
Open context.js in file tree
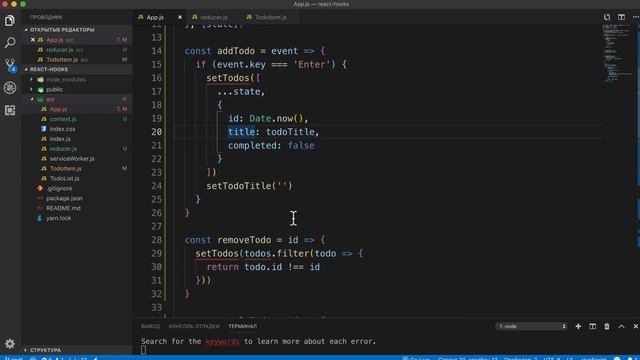77,119
